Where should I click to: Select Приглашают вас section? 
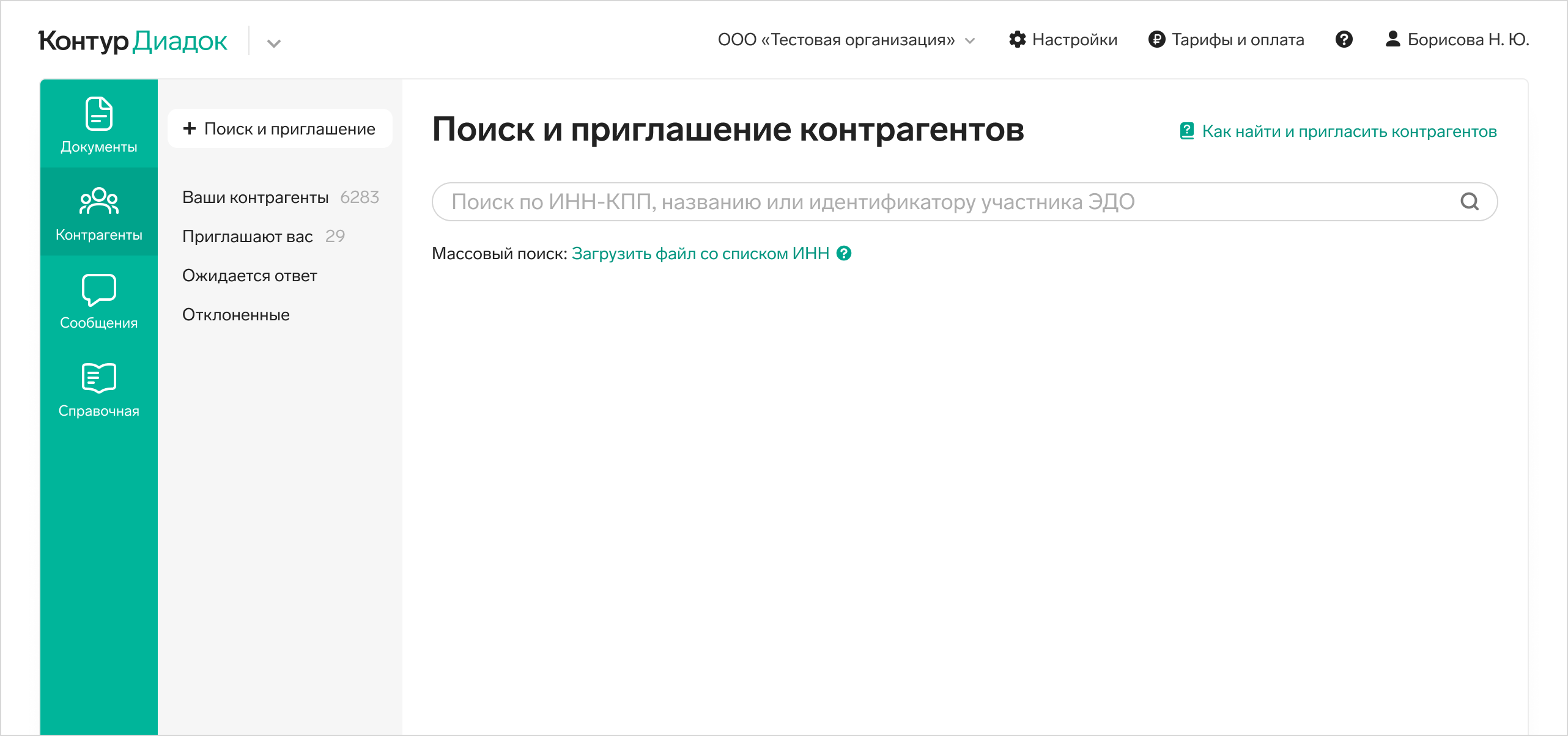[248, 237]
